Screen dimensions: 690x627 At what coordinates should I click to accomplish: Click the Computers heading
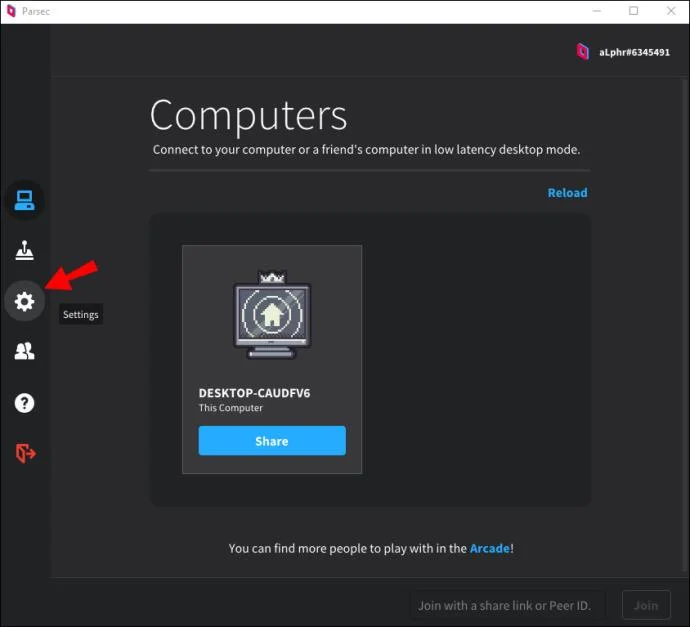coord(249,115)
